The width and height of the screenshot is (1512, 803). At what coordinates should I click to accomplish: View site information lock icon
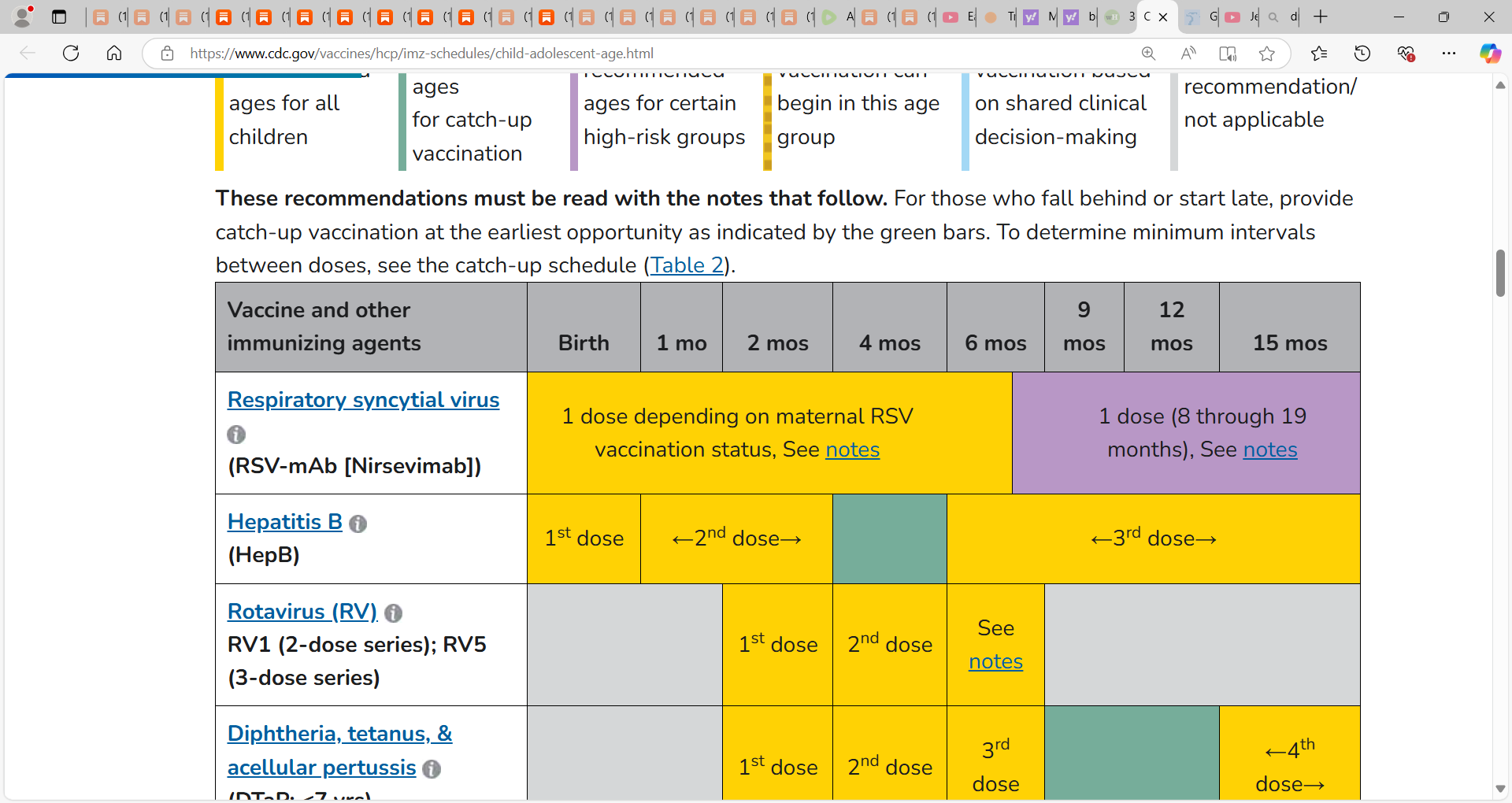coord(167,54)
